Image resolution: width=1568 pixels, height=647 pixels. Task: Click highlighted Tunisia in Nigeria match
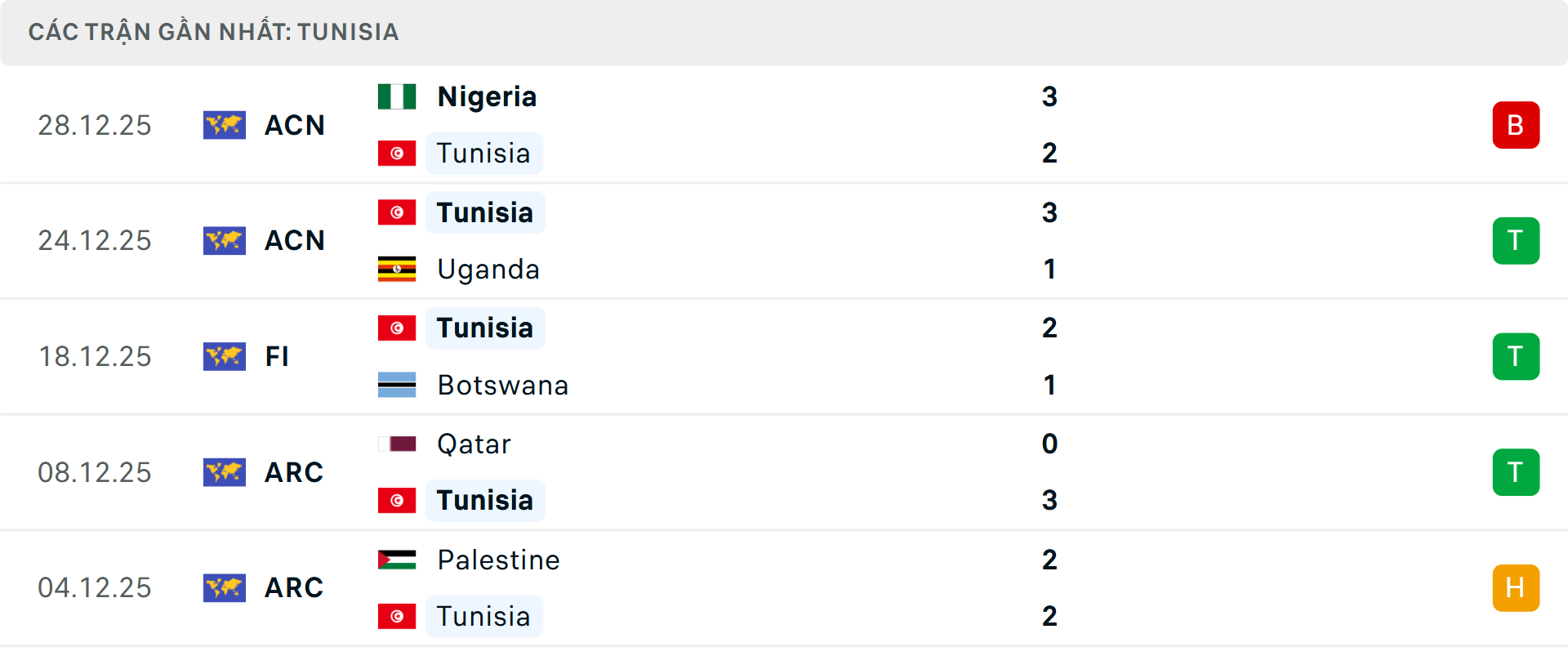click(483, 153)
